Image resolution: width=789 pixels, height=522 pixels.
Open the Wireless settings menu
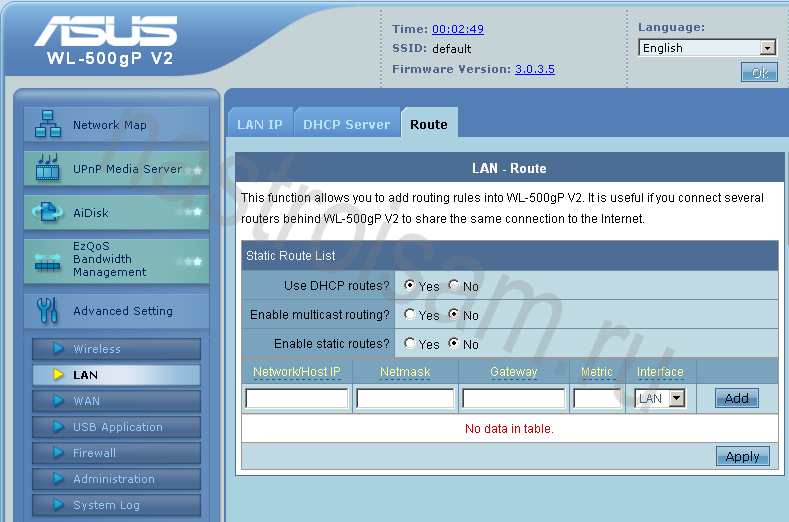(x=116, y=348)
